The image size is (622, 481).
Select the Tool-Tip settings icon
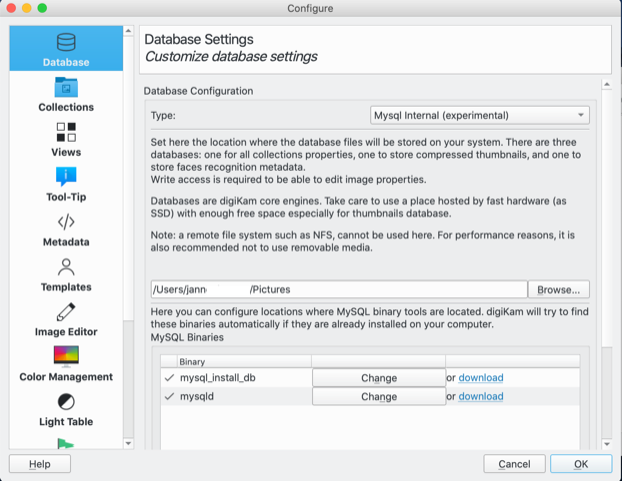click(66, 178)
